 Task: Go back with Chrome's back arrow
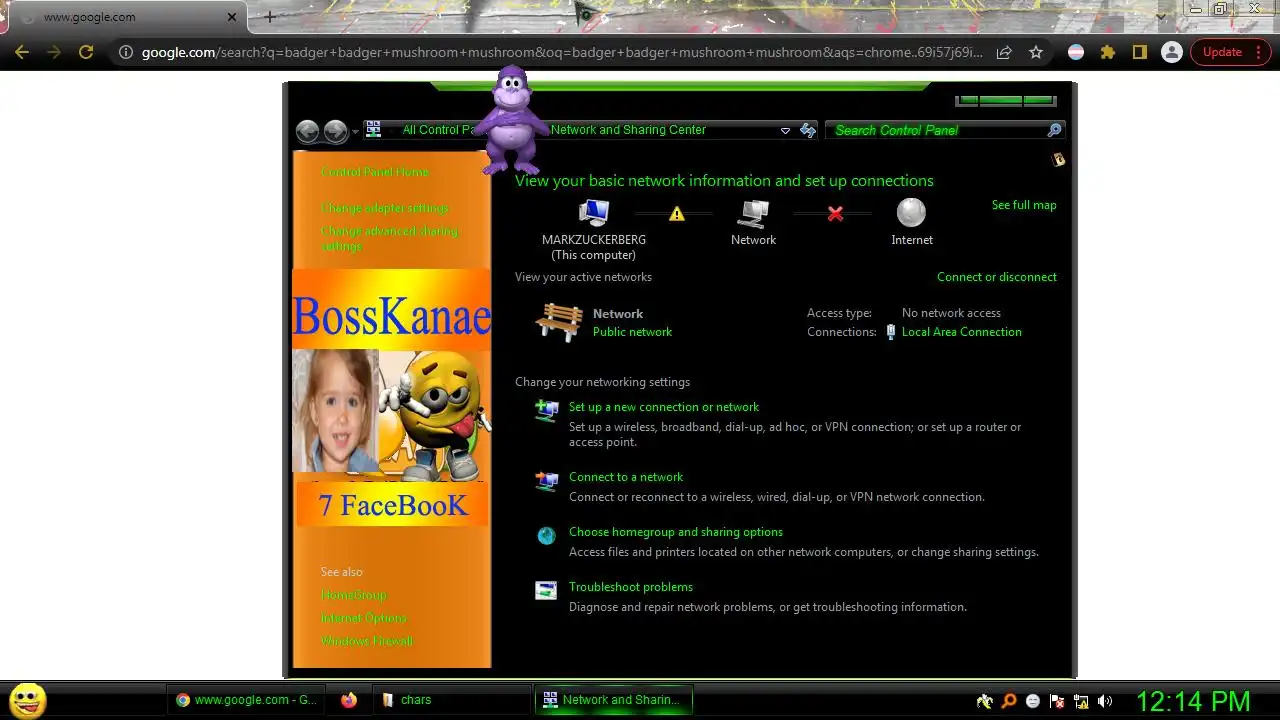click(22, 52)
